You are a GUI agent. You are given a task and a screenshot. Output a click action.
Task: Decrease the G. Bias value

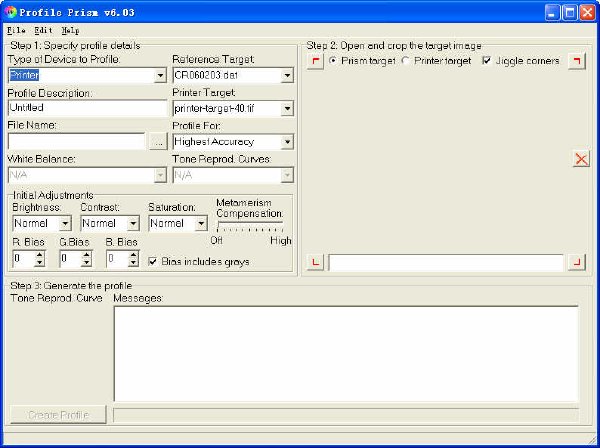[86, 262]
